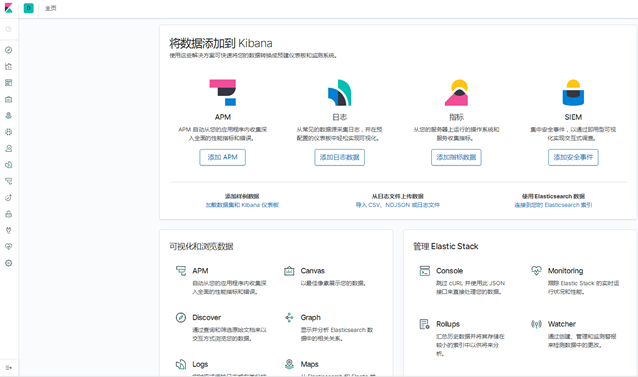Image resolution: width=638 pixels, height=377 pixels.
Task: Open SIEM lock icon in sidebar
Action: 9,214
